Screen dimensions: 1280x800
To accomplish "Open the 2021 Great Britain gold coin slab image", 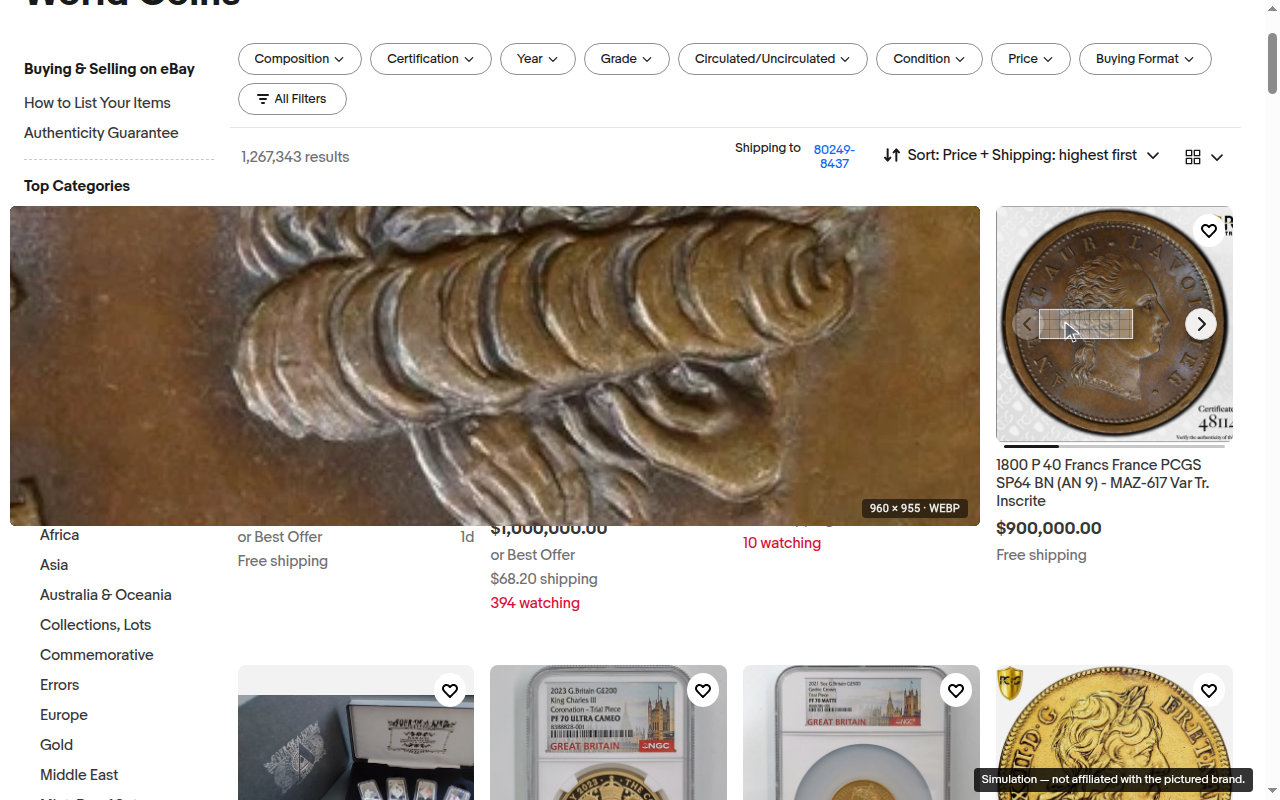I will point(861,733).
